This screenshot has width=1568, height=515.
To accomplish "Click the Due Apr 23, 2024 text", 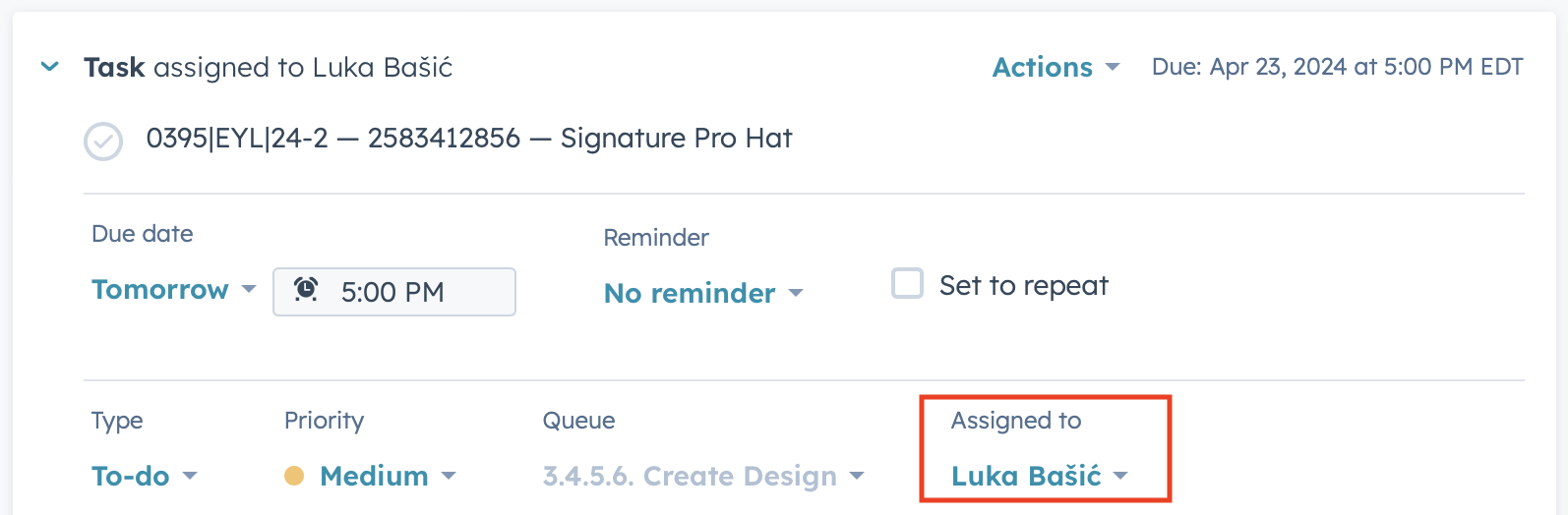I will 1337,67.
